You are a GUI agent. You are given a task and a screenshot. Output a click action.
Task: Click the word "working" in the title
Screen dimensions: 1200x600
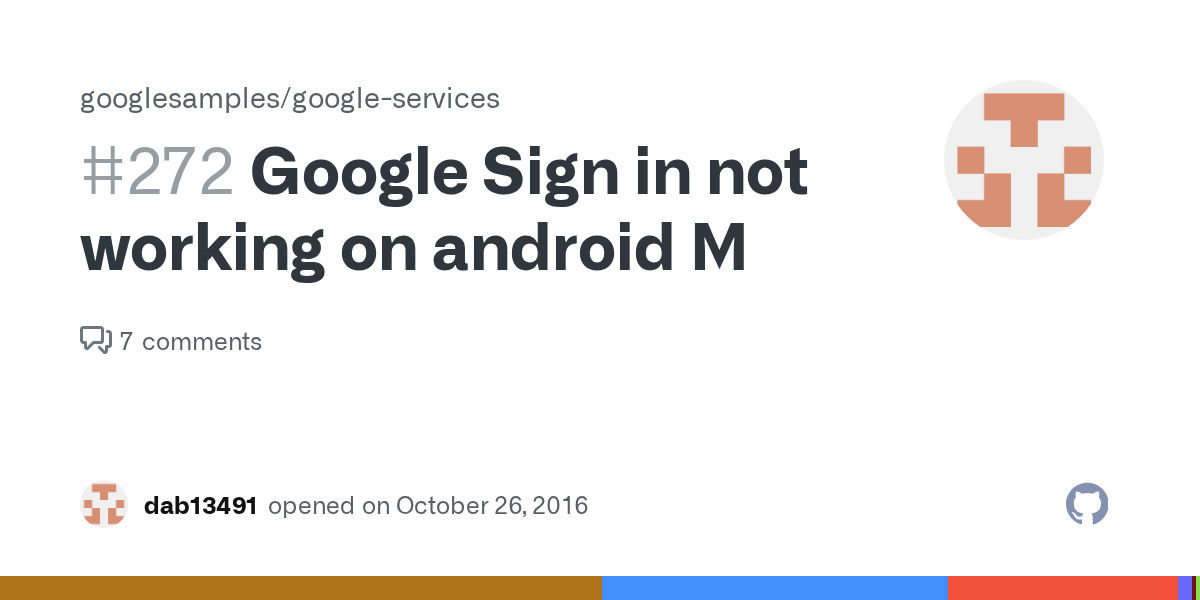pyautogui.click(x=202, y=248)
